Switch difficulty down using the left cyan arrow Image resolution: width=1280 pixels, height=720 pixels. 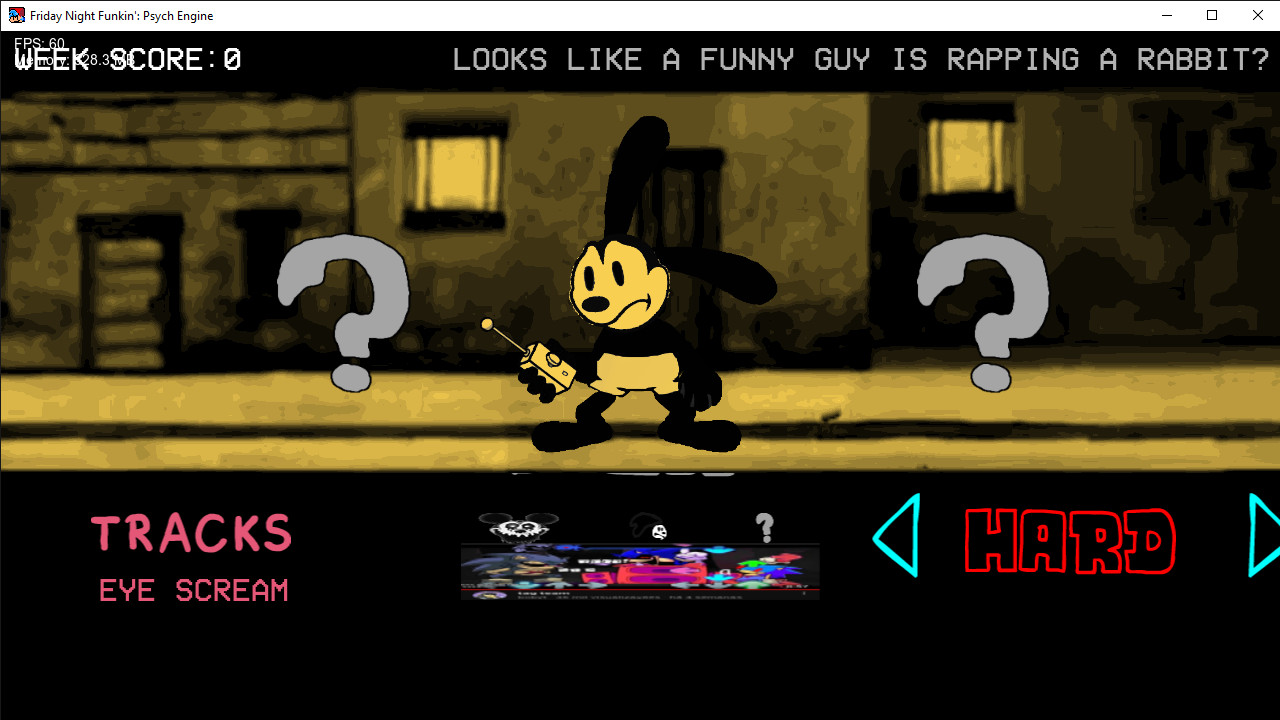tap(895, 537)
